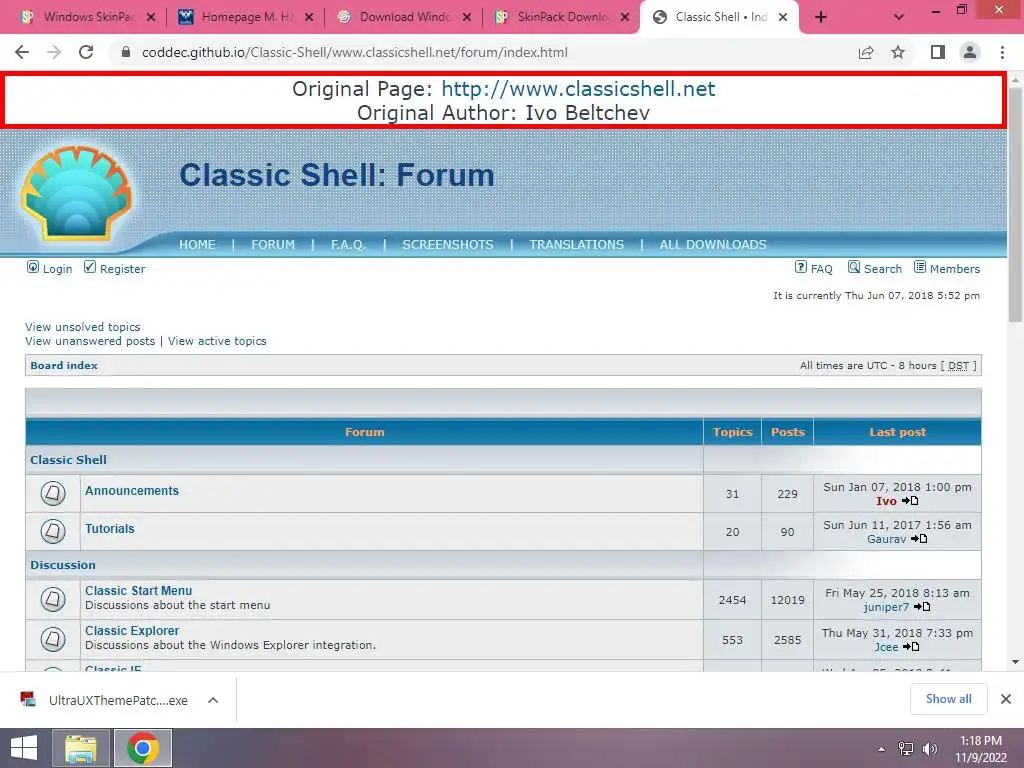
Task: Open the Discussion category heading
Action: pyautogui.click(x=63, y=565)
